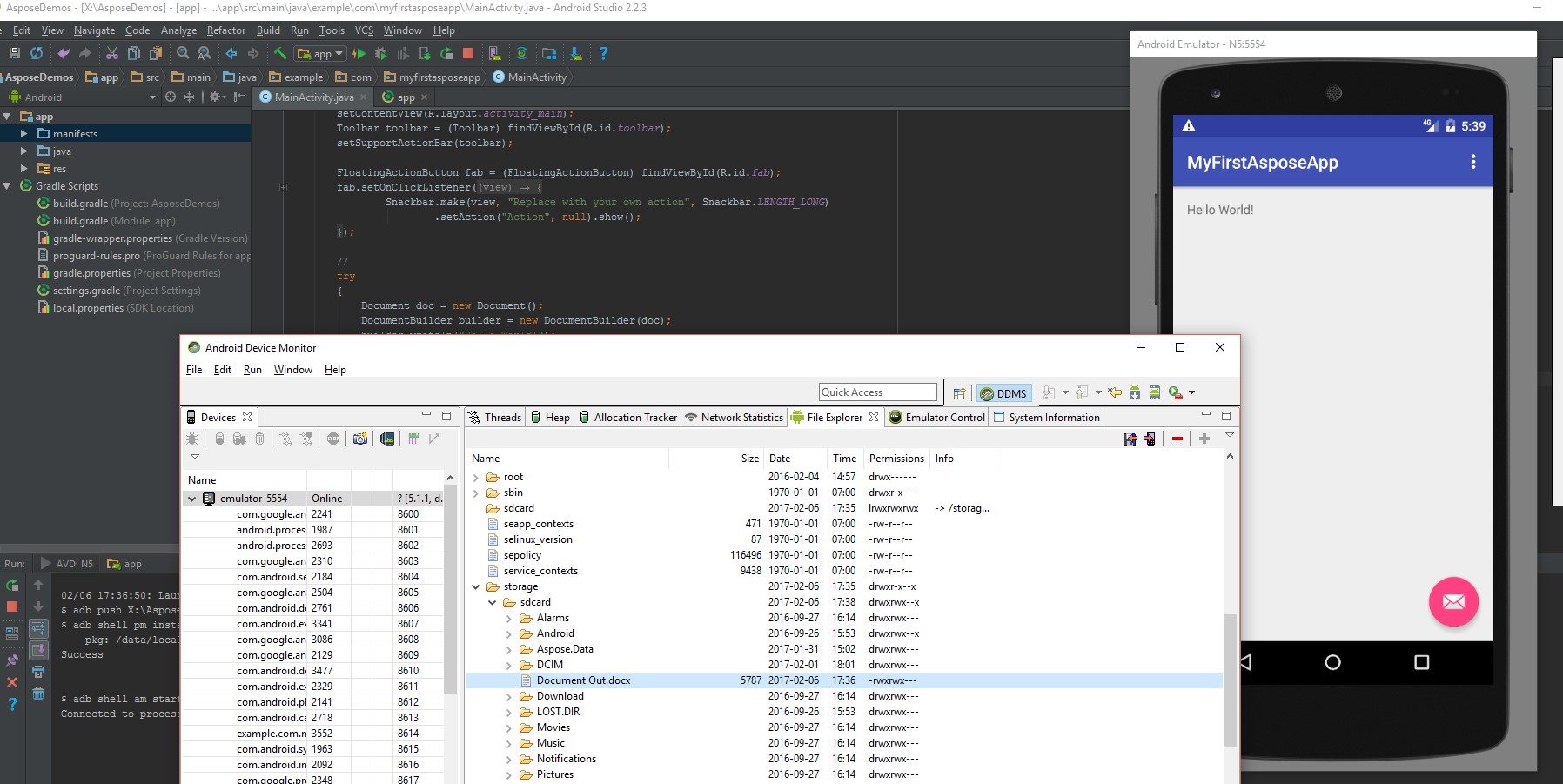1563x784 pixels.
Task: Toggle Update Threads in the Devices toolbar
Action: point(285,439)
